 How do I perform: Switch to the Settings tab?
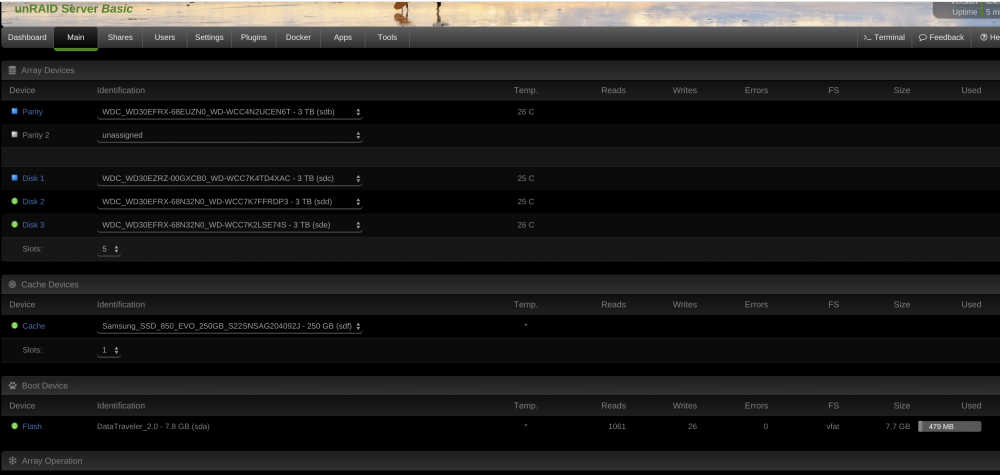(209, 38)
